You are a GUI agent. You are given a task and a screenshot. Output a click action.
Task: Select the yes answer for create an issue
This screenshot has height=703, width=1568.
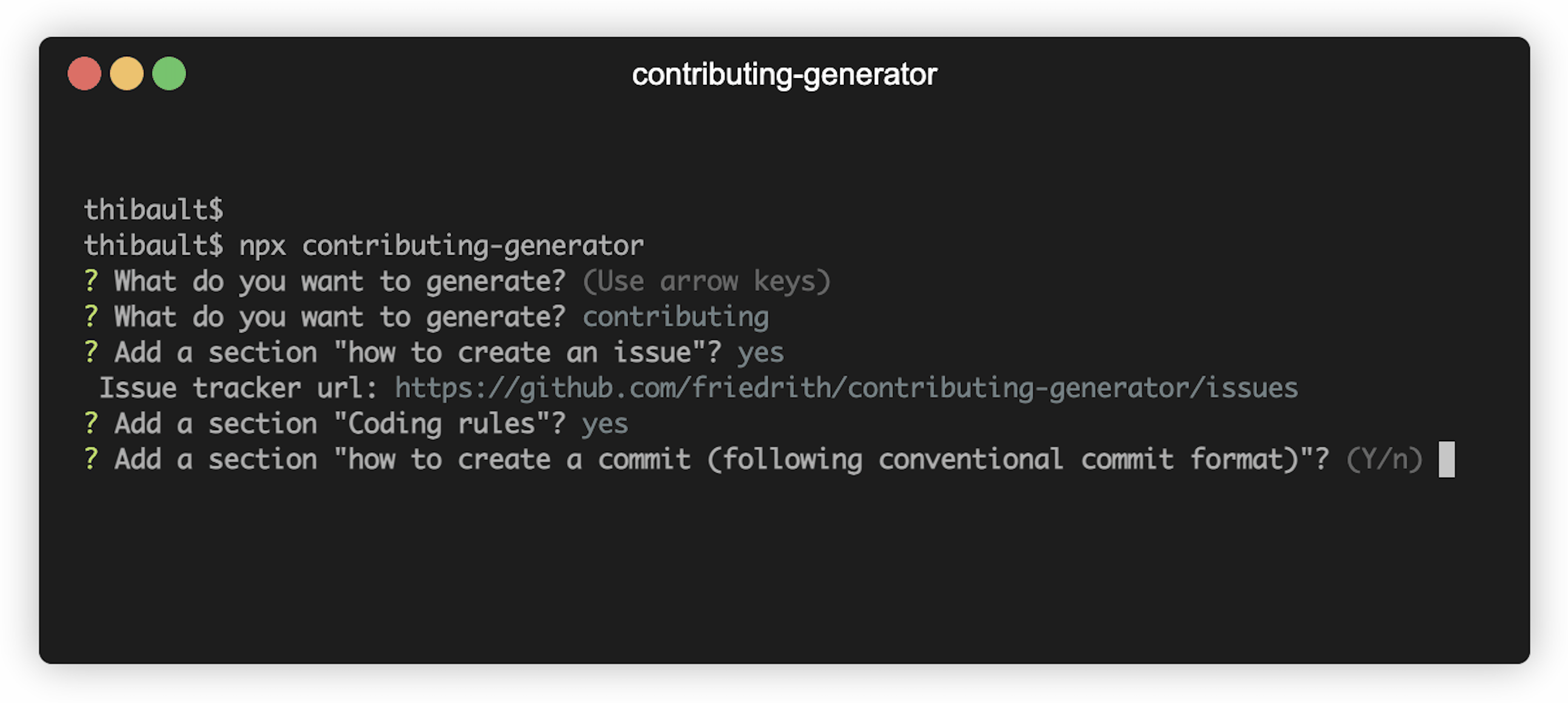760,352
